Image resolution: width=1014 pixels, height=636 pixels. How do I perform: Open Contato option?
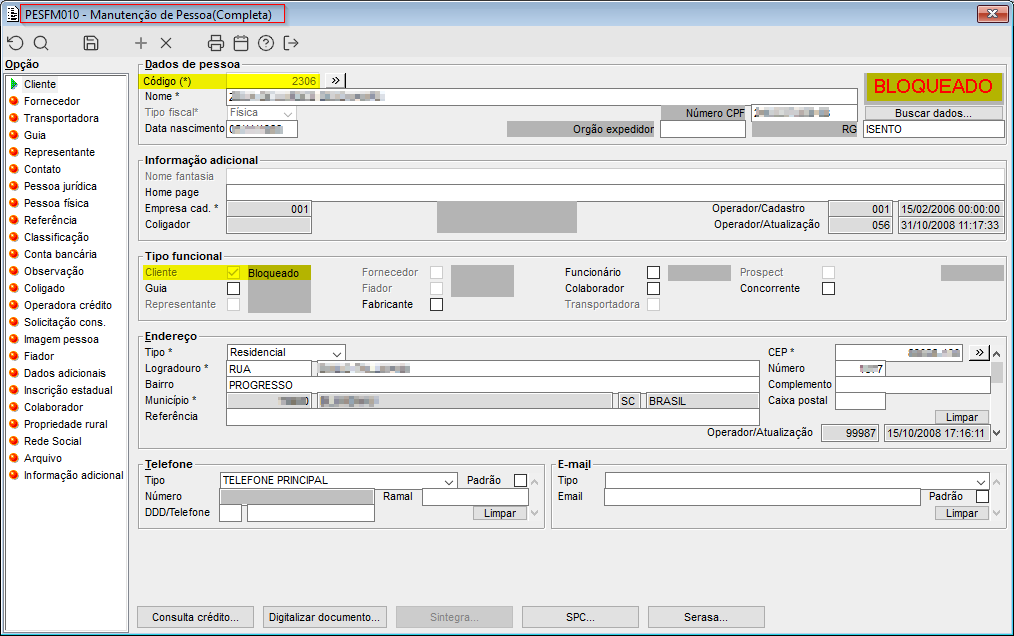point(43,169)
